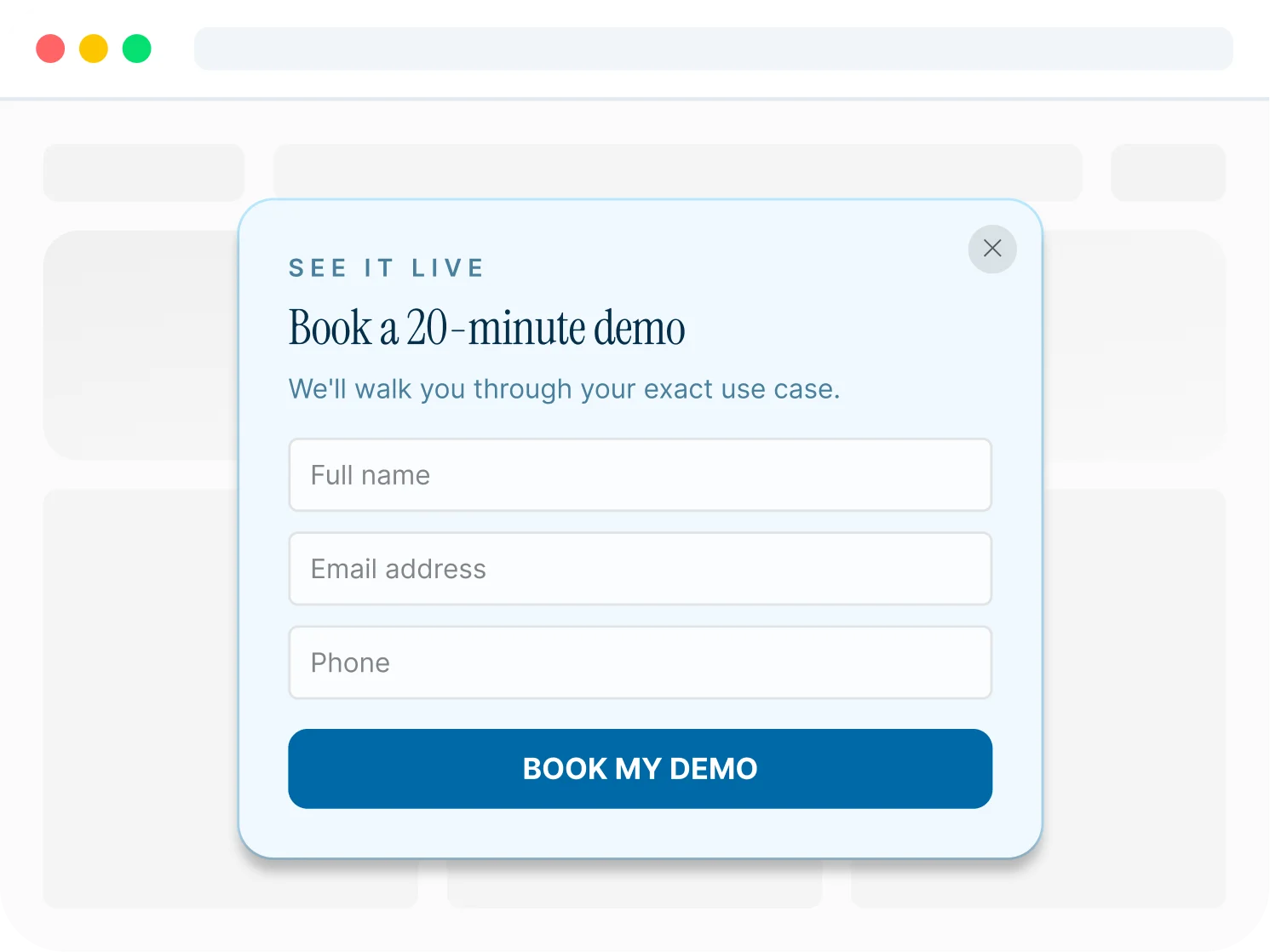Select the Phone input field
This screenshot has width=1270, height=952.
click(x=641, y=662)
